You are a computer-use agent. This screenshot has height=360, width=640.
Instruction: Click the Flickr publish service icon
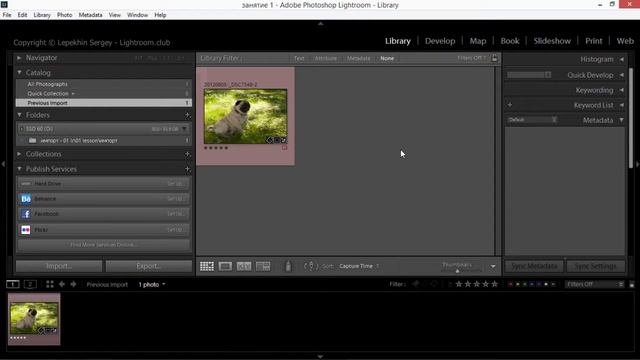click(26, 230)
